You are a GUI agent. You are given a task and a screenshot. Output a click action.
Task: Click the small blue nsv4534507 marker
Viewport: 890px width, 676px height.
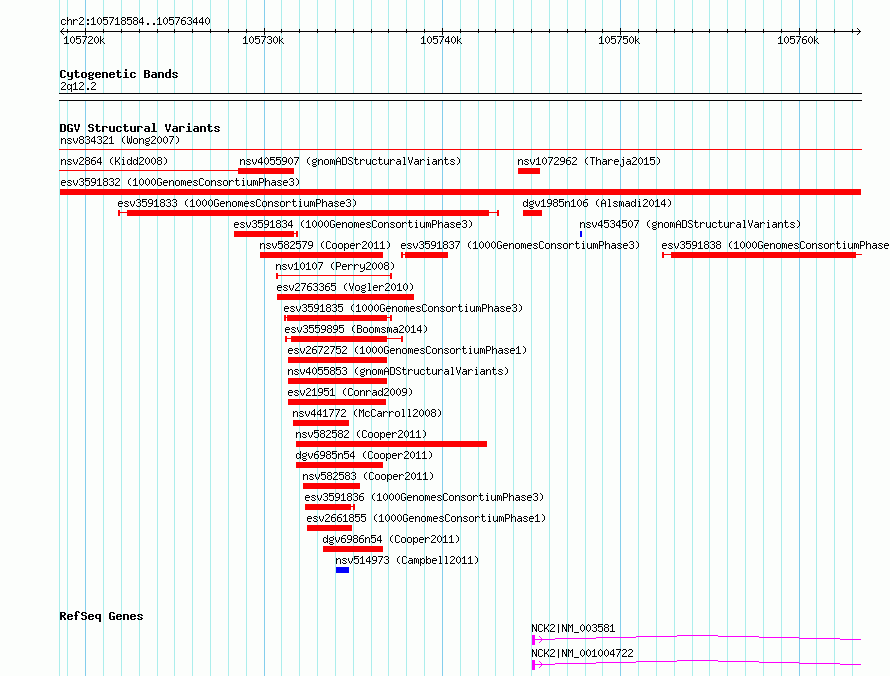581,234
